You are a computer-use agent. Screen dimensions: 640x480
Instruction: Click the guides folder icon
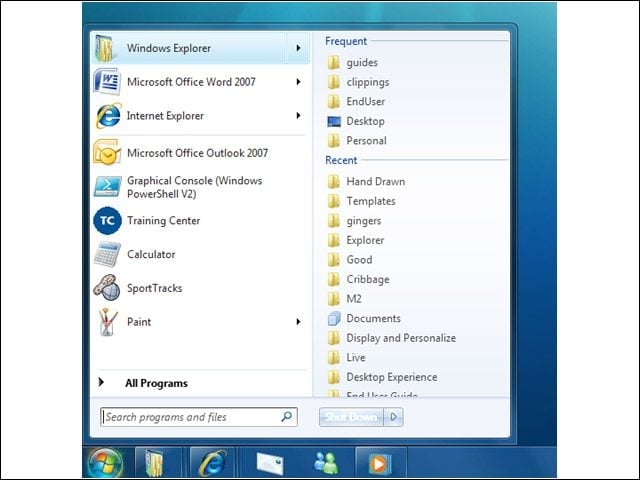click(334, 62)
